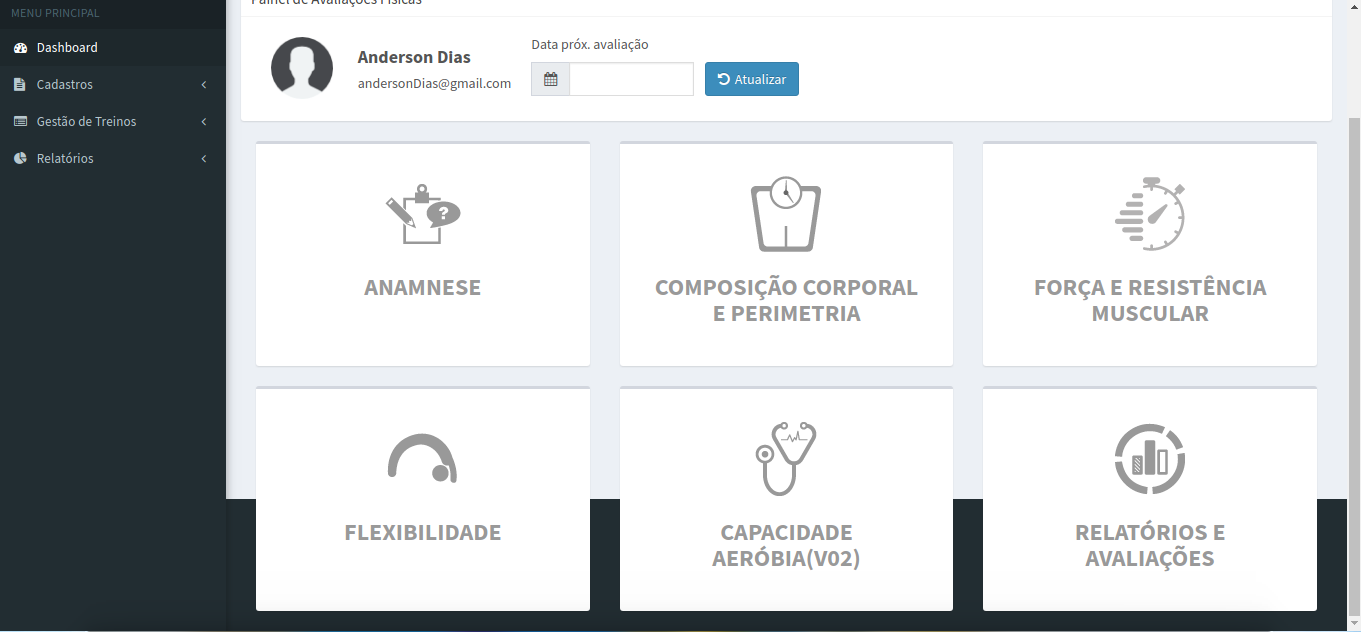Open the ANAMNESE card title

[422, 288]
